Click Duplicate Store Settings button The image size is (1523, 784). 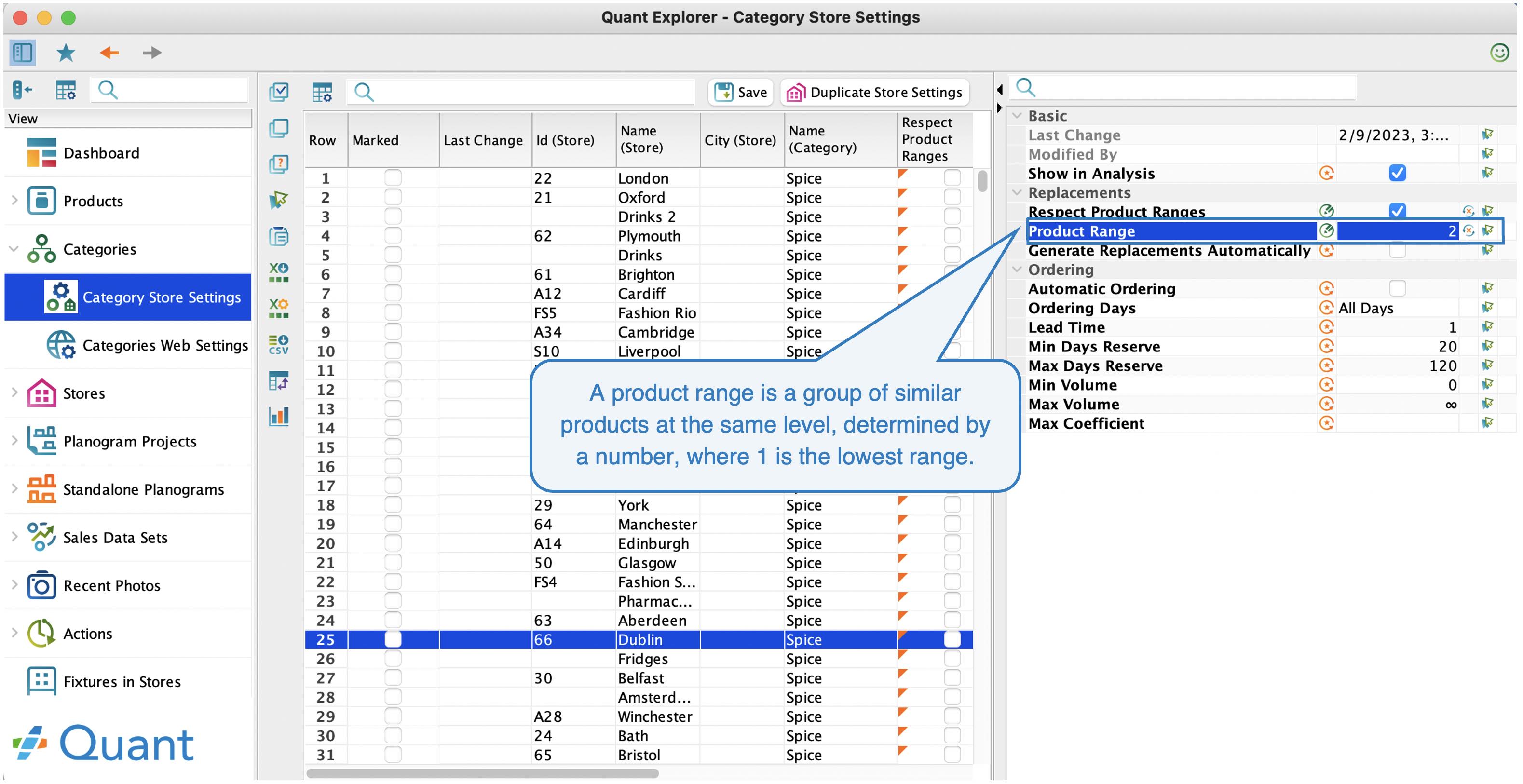(874, 92)
